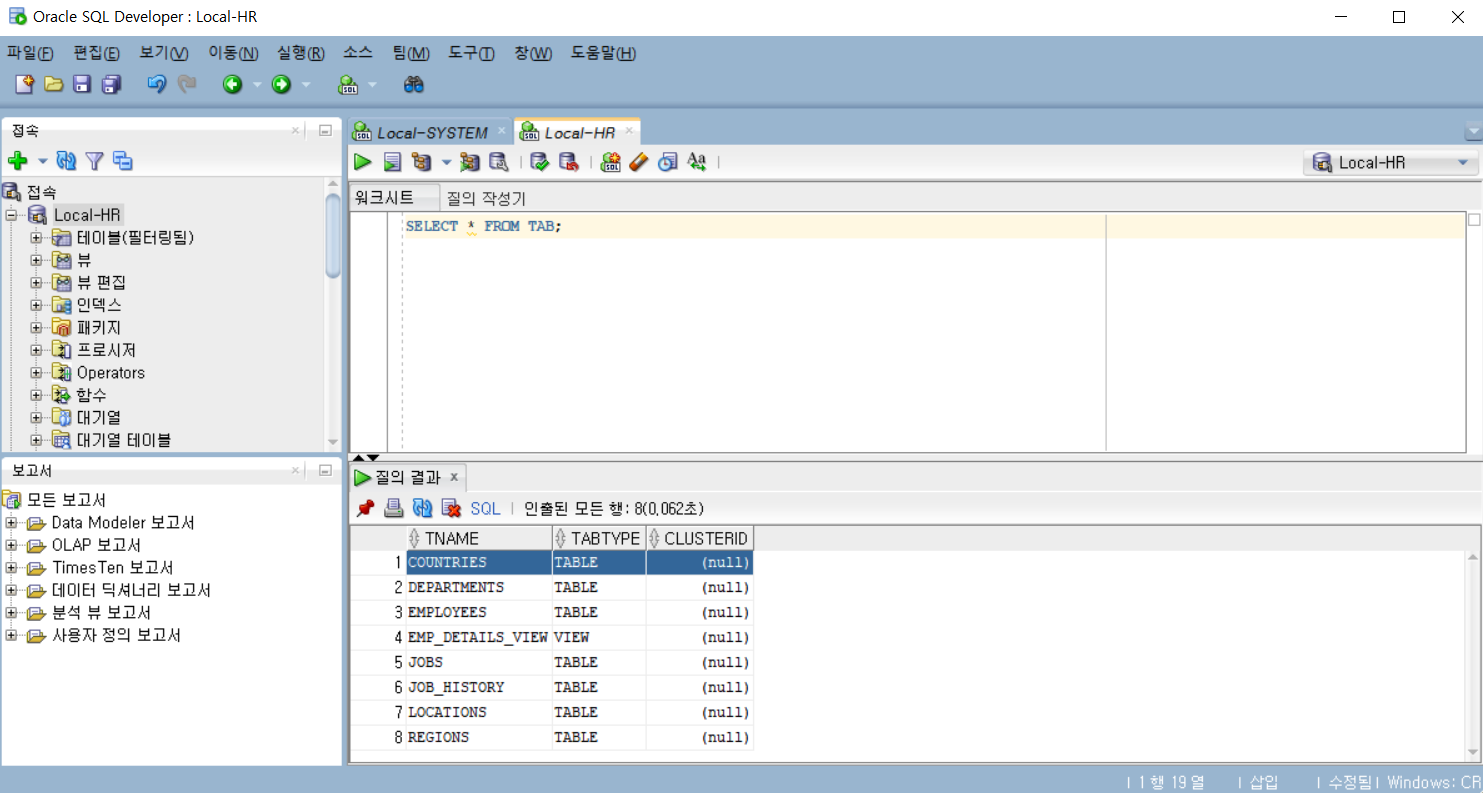Create a new file with the New icon
Screen dimensions: 1483x793
24,85
